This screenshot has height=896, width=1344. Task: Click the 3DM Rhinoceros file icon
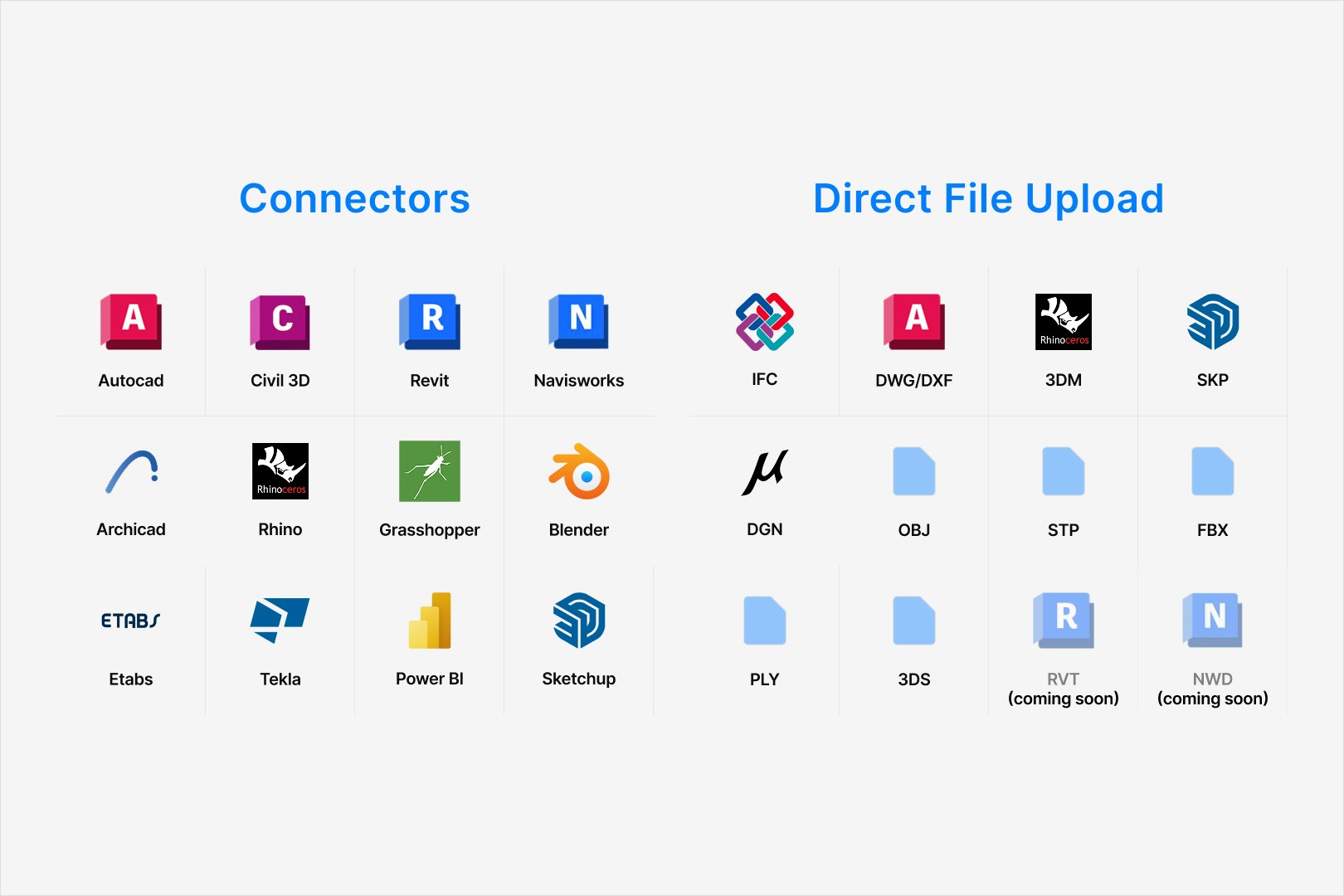tap(1063, 322)
